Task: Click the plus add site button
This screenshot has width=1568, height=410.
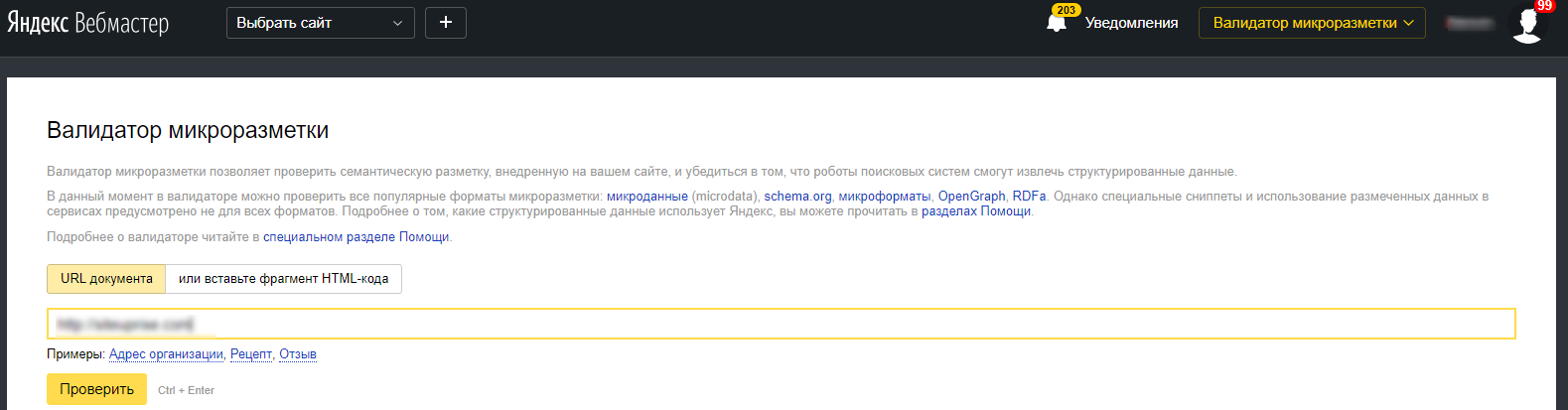Action: (x=446, y=23)
